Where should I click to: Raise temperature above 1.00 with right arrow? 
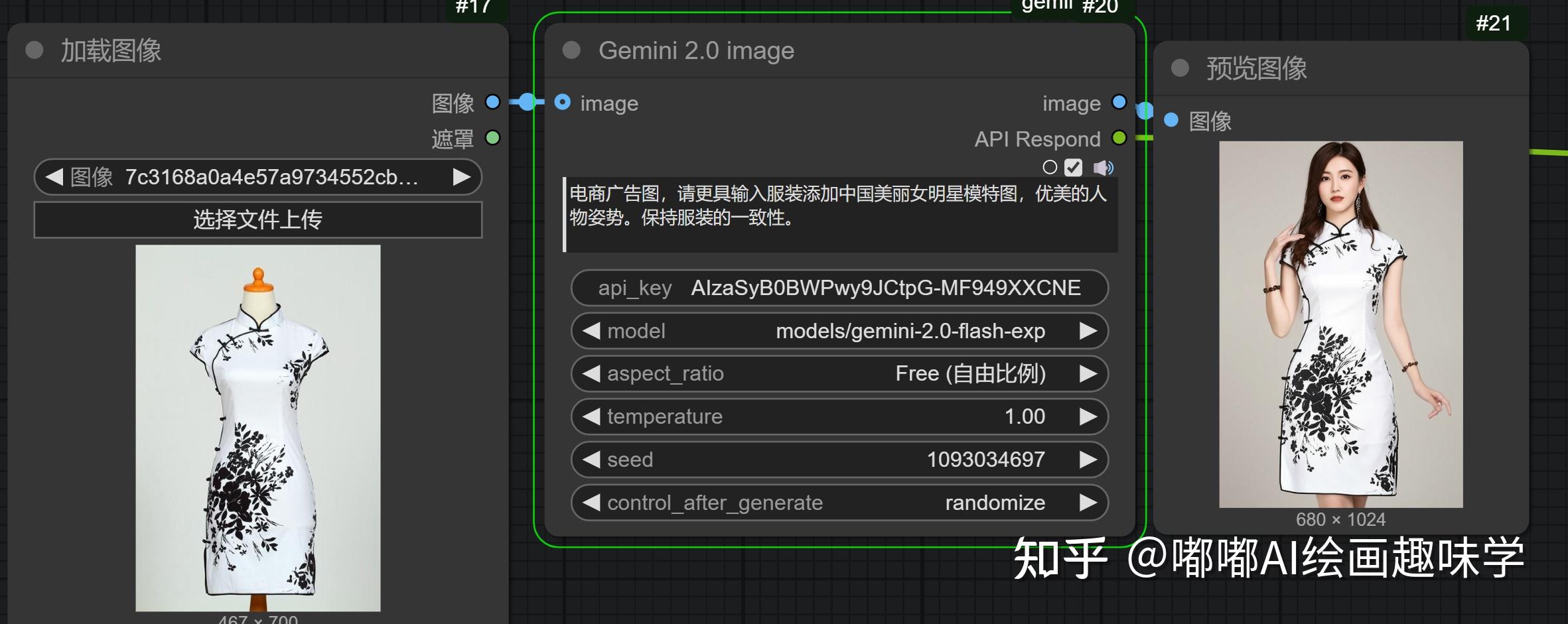coord(1088,416)
